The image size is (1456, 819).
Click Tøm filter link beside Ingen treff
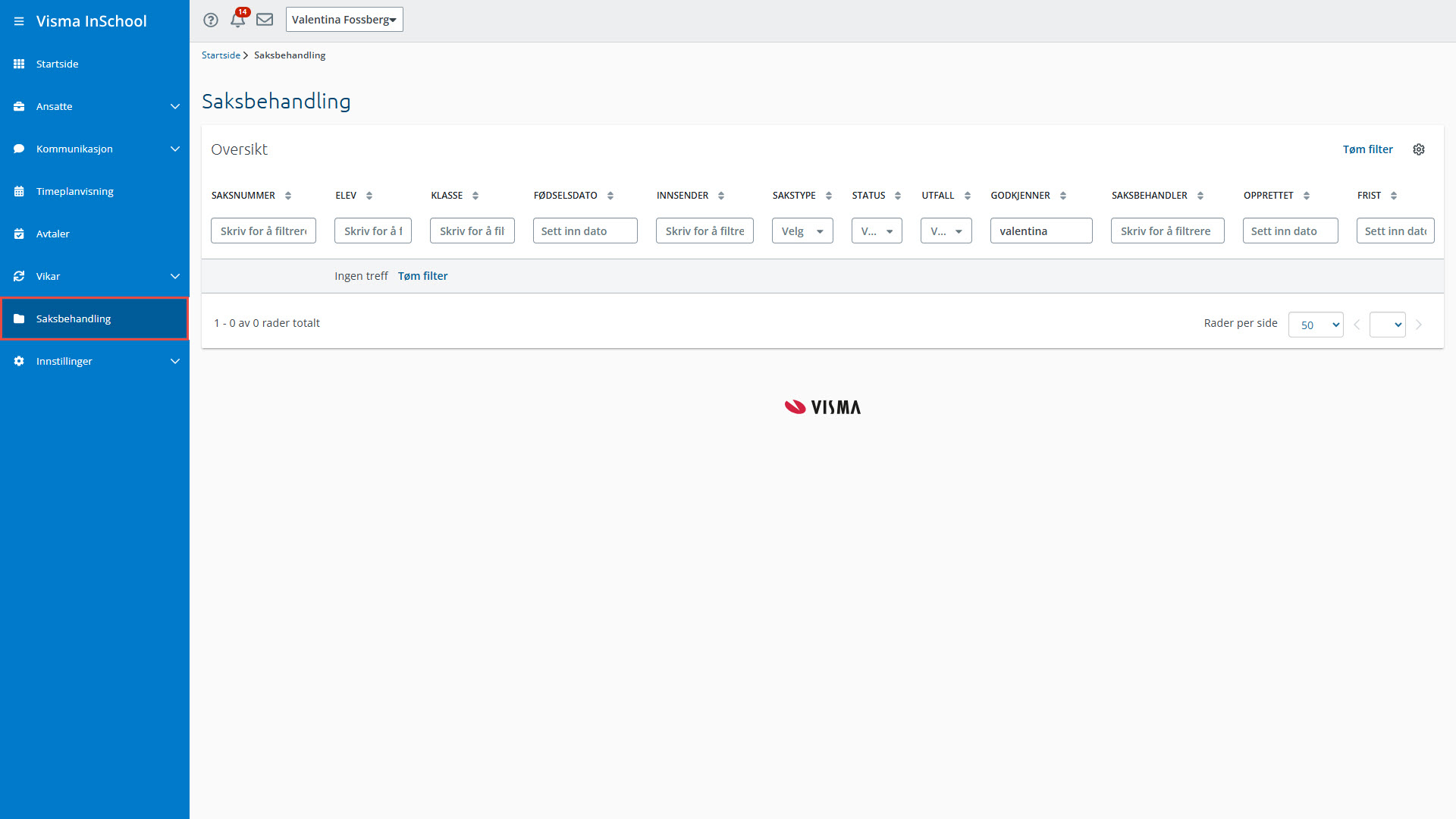point(422,276)
